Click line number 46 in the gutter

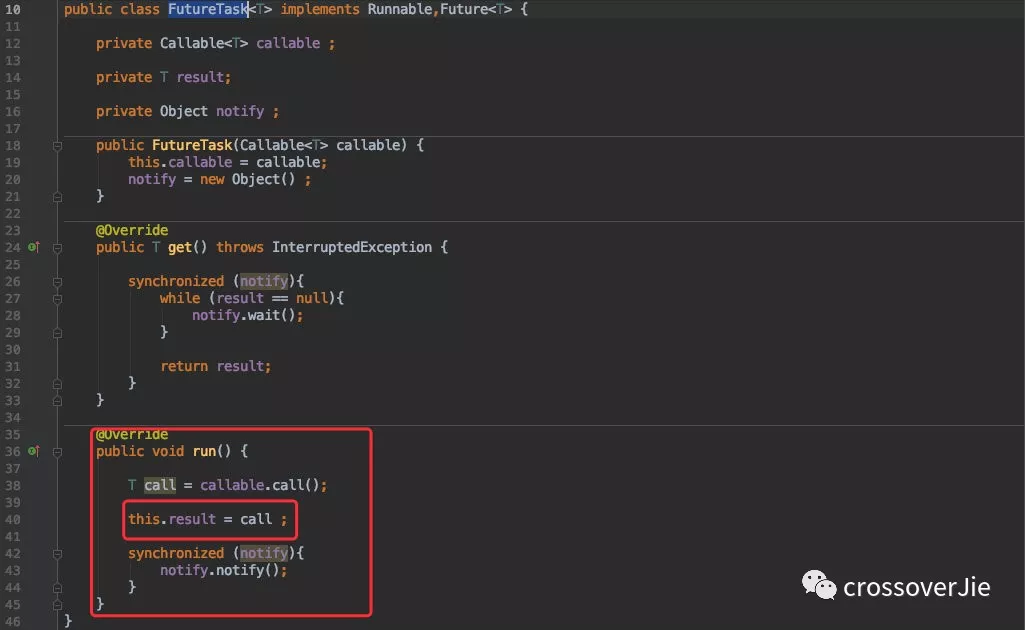click(12, 621)
